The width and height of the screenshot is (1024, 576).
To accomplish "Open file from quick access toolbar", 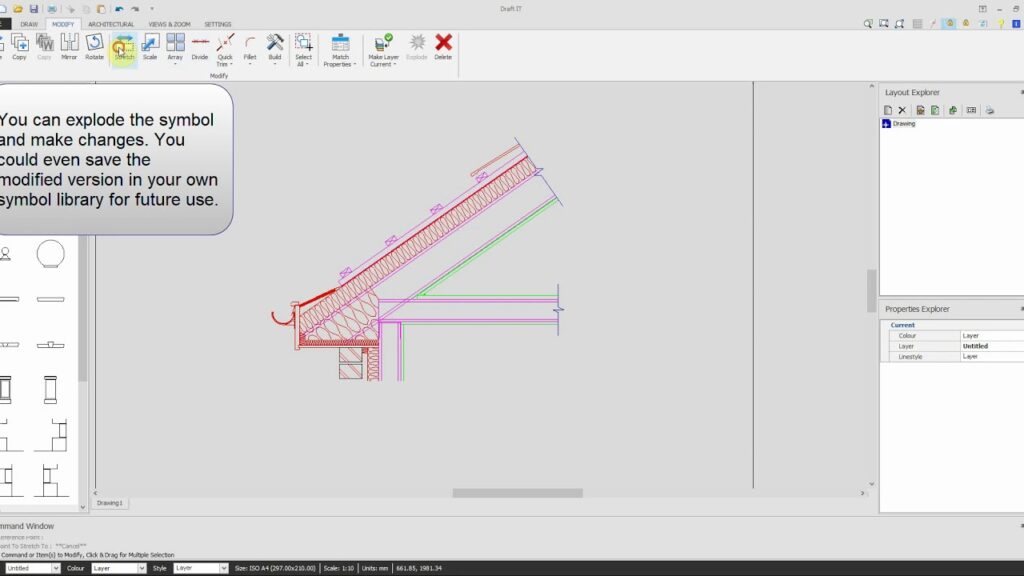I will coord(18,9).
